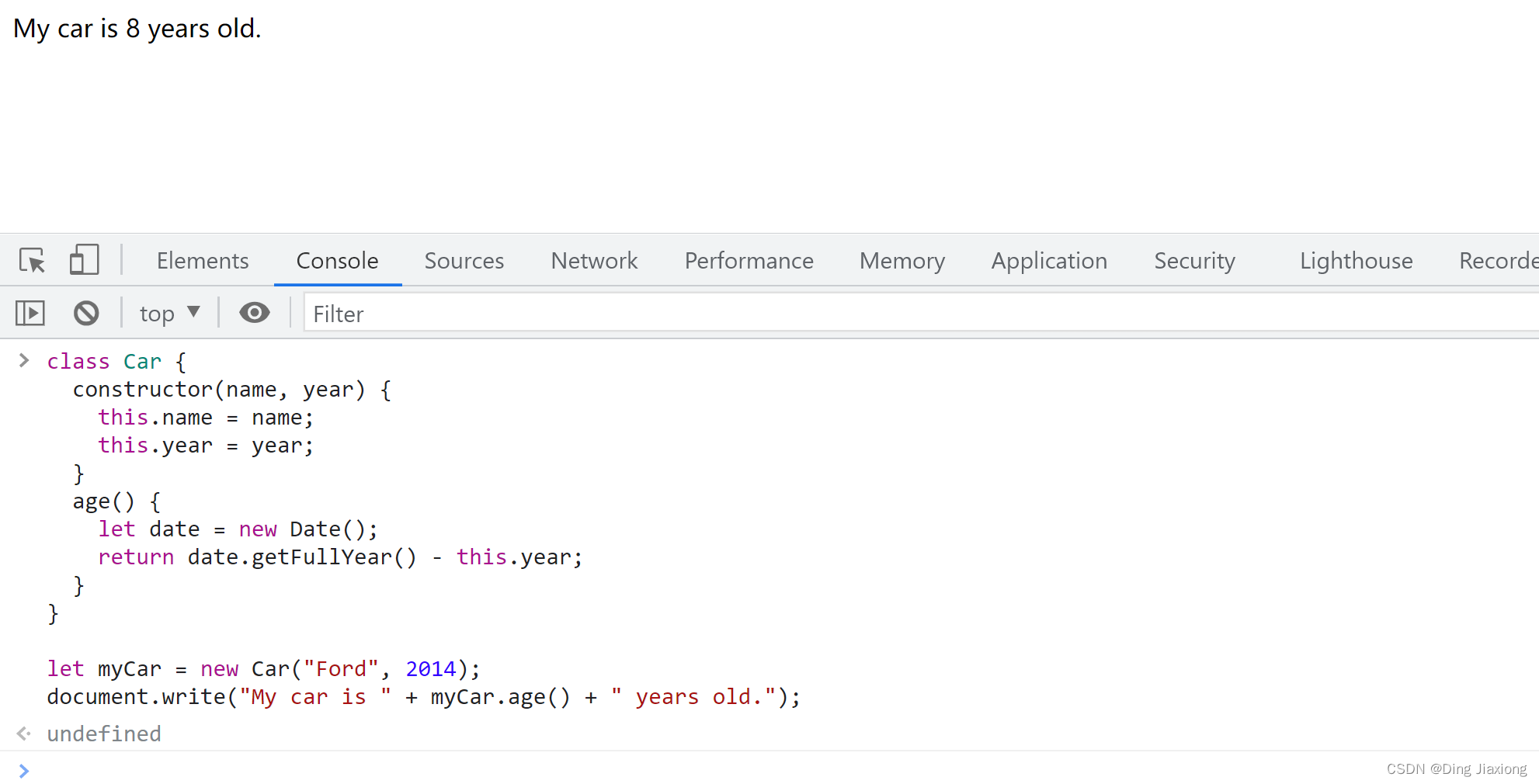Click the 'let myCar = new Car' line
This screenshot has height=784, width=1539.
264,669
